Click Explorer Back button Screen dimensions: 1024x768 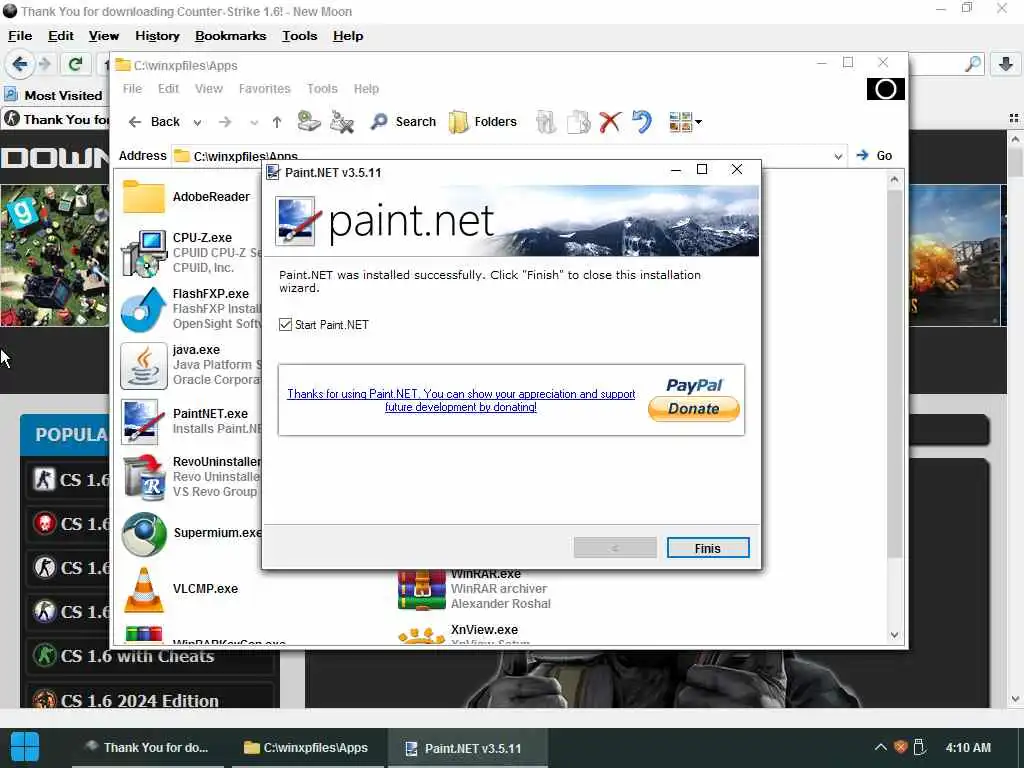coord(154,122)
